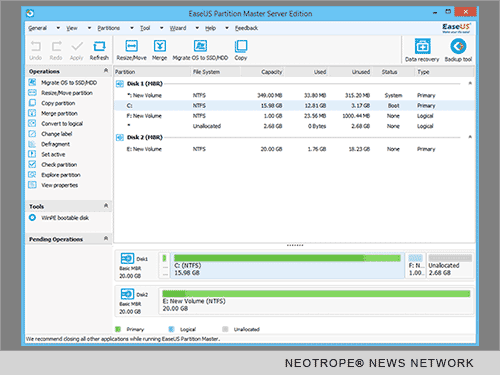Viewport: 500px width, 375px height.
Task: Click the Disk 2 (MBR) group icon
Action: pyautogui.click(x=120, y=137)
